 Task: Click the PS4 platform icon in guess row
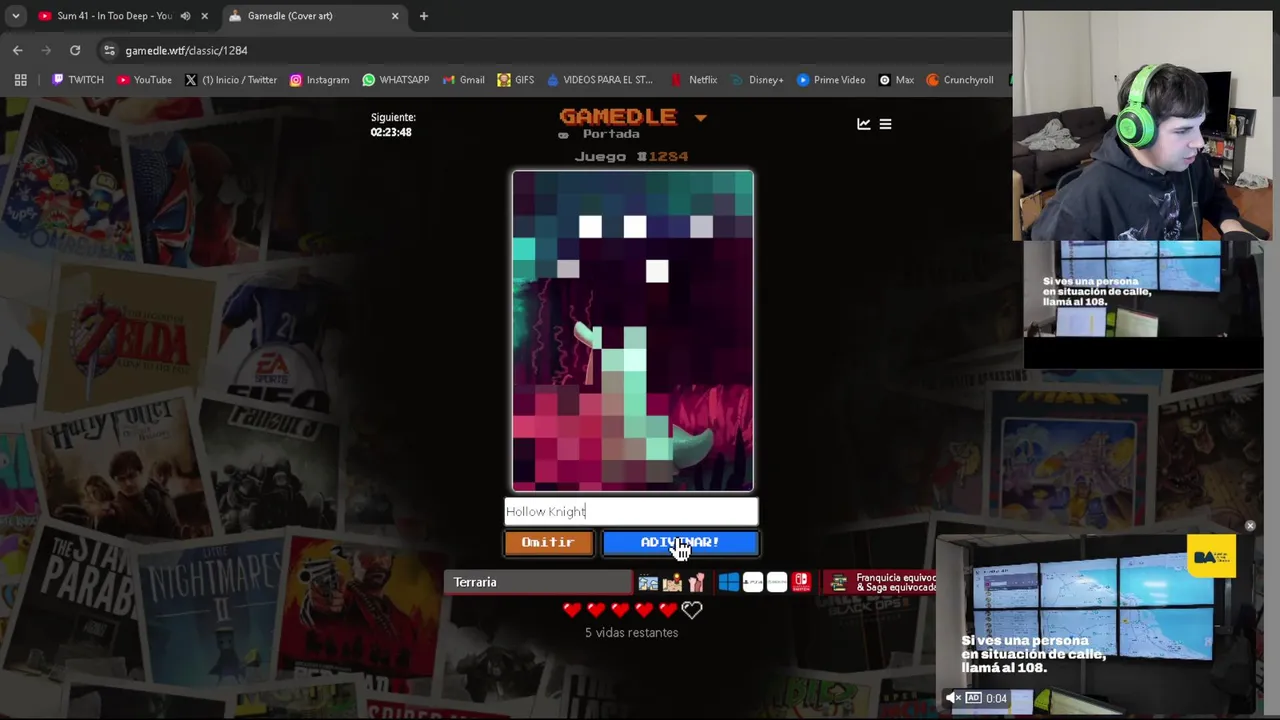[753, 582]
